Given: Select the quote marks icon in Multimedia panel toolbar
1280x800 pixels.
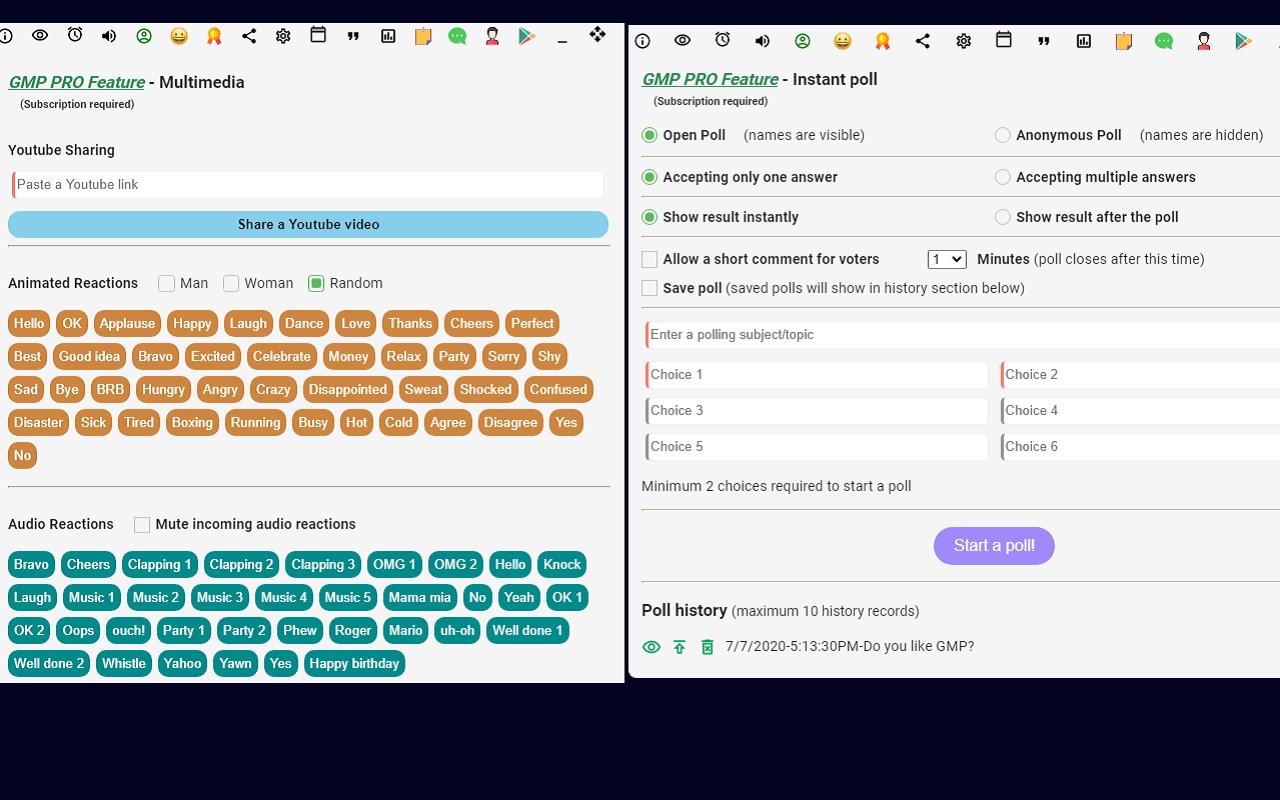Looking at the screenshot, I should click(x=353, y=36).
